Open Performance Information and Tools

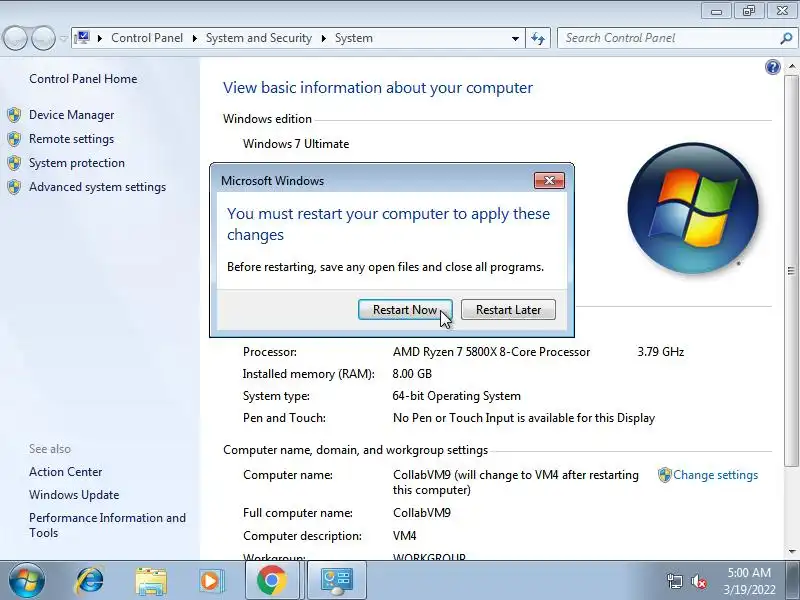107,525
